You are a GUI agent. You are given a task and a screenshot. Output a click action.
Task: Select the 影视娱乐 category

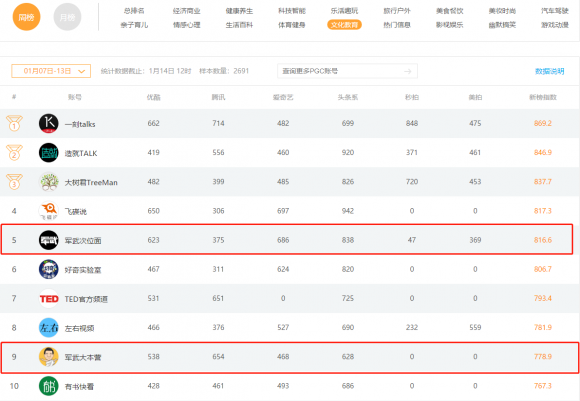pyautogui.click(x=449, y=25)
